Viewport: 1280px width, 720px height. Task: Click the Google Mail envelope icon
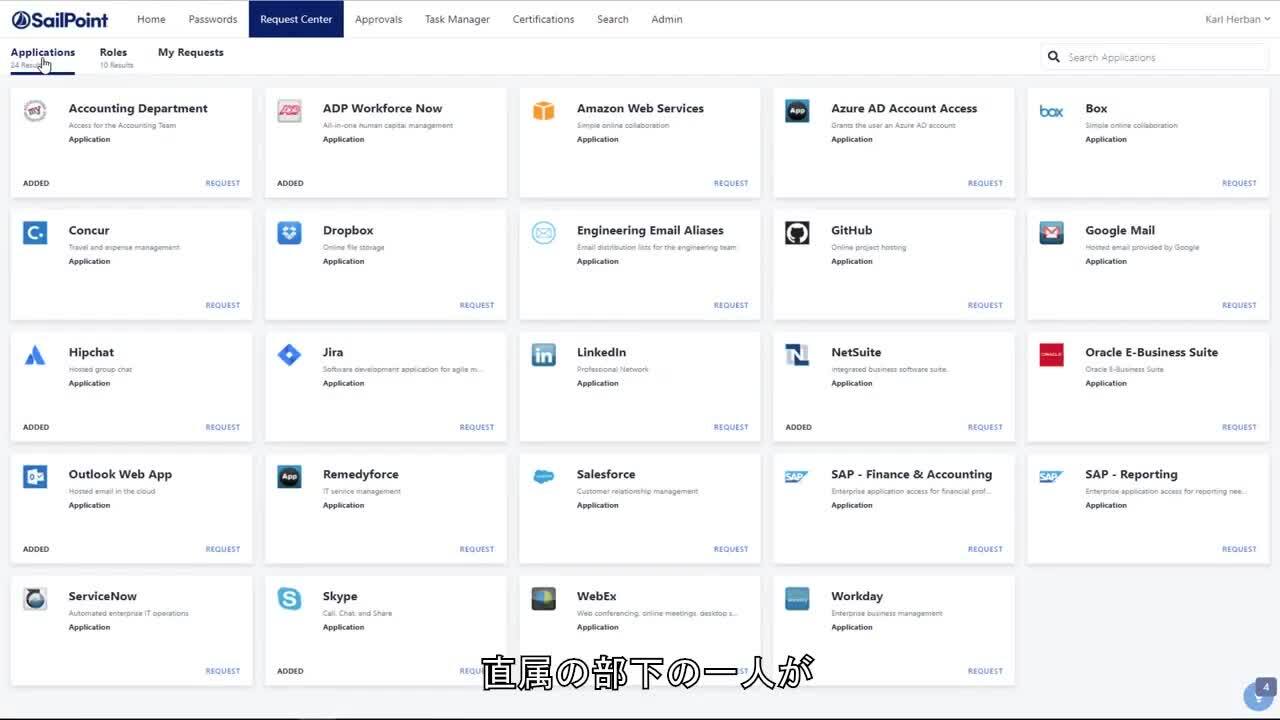tap(1051, 233)
